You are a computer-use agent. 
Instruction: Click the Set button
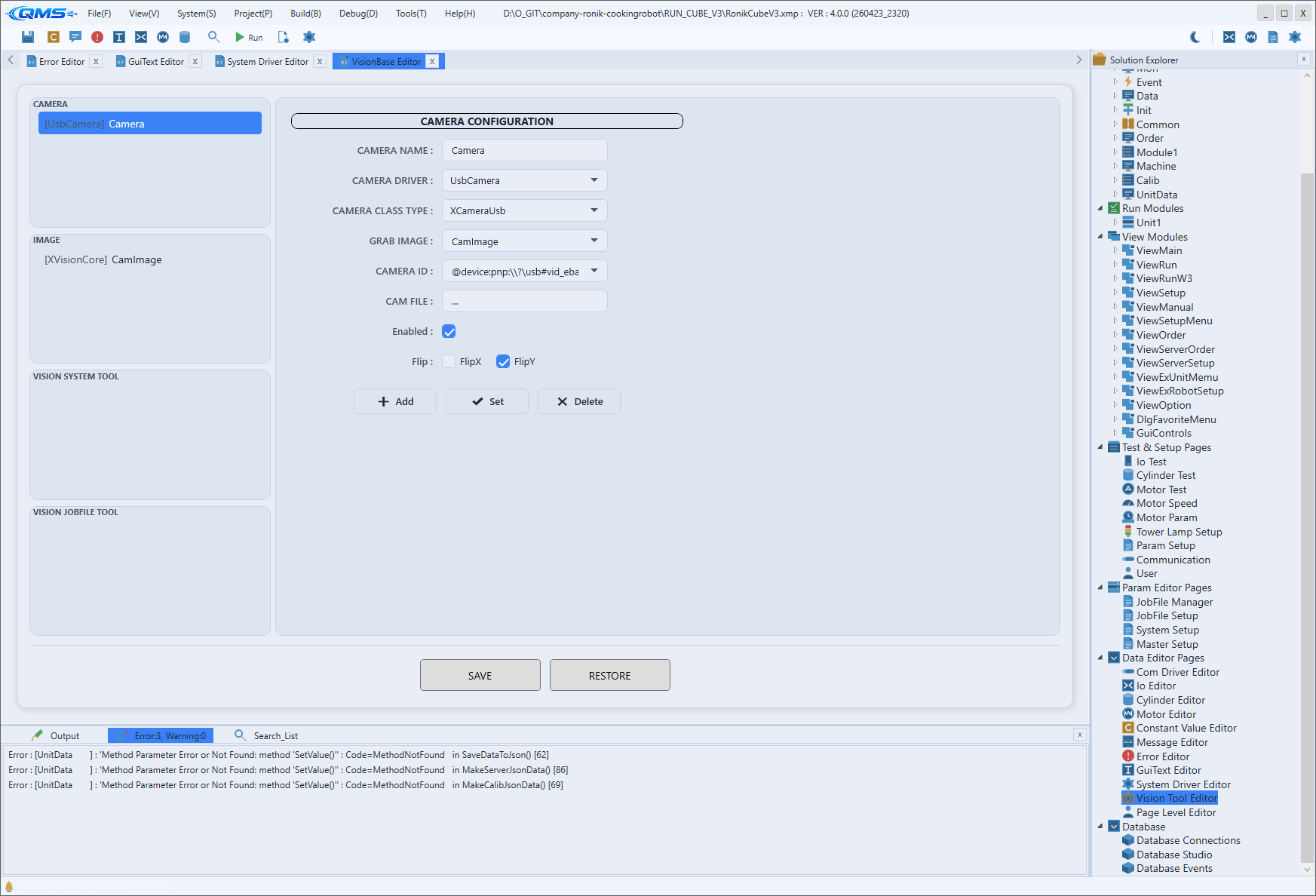pos(487,401)
